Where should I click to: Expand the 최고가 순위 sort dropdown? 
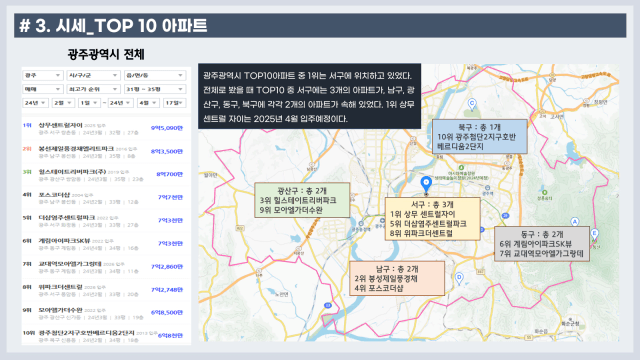[x=93, y=89]
